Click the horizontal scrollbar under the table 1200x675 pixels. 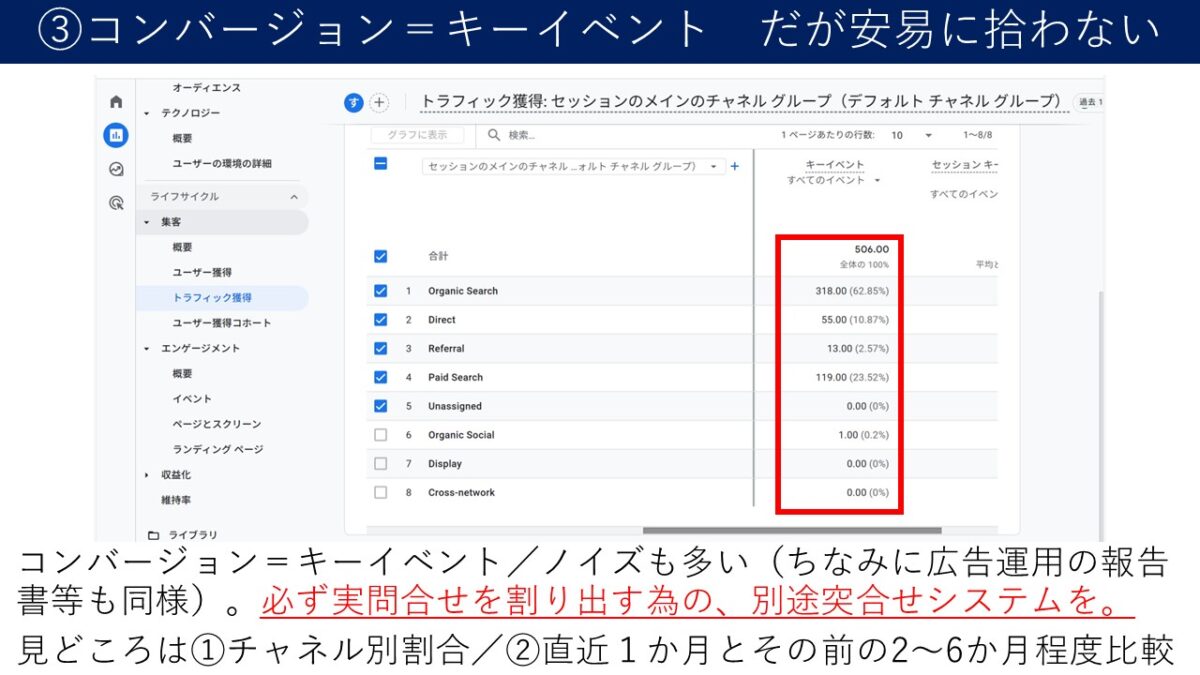pyautogui.click(x=791, y=531)
